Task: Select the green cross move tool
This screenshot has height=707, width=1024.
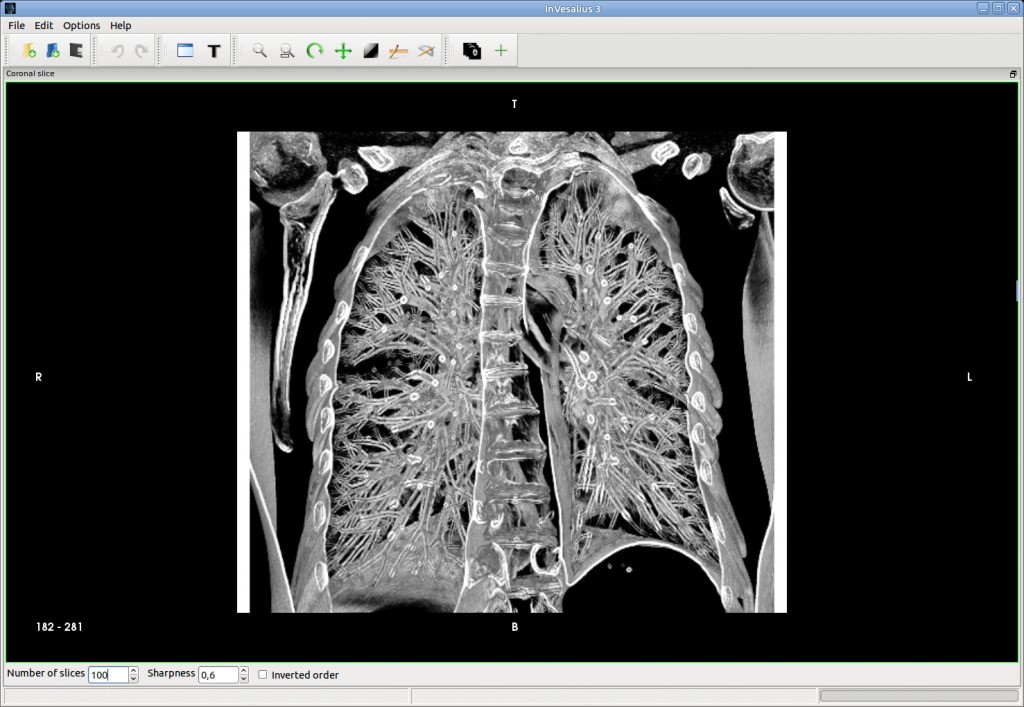Action: coord(343,51)
